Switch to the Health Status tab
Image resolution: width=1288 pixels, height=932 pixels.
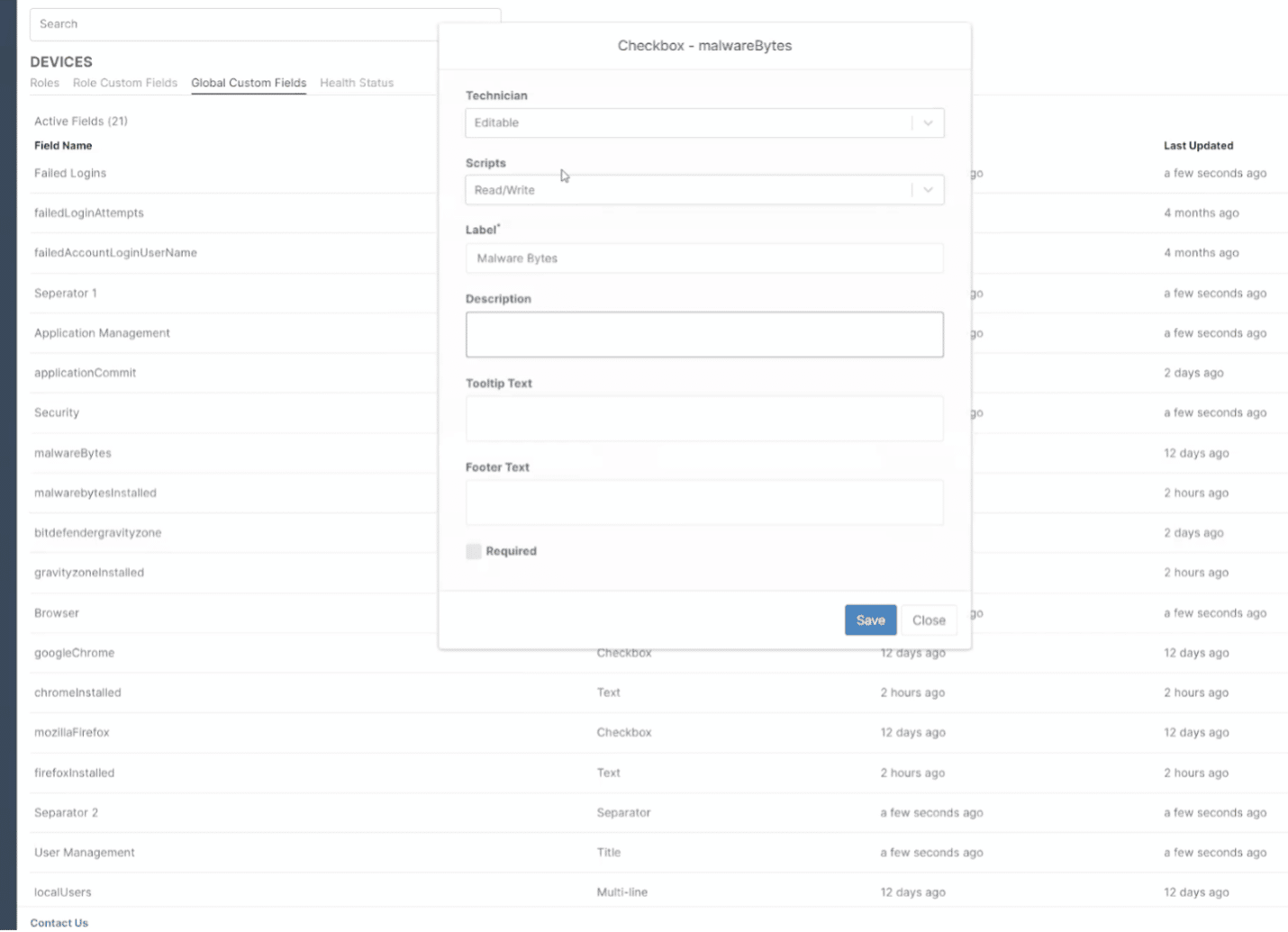pos(357,82)
